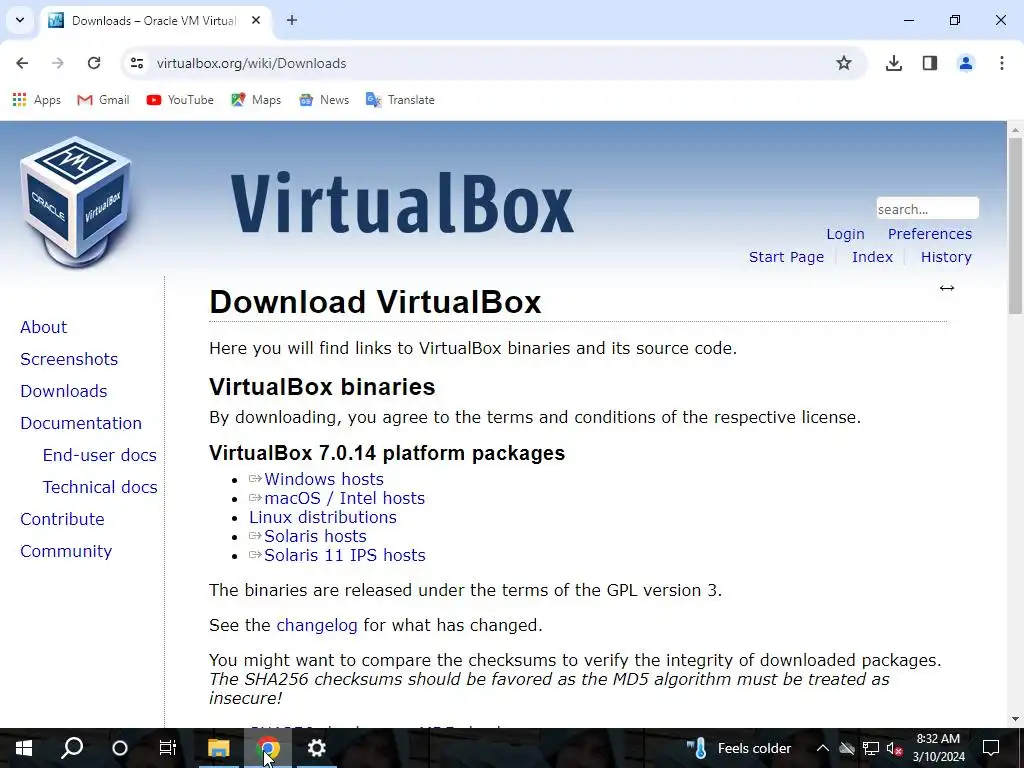This screenshot has width=1024, height=768.
Task: Click the Chrome taskbar icon
Action: tap(268, 748)
